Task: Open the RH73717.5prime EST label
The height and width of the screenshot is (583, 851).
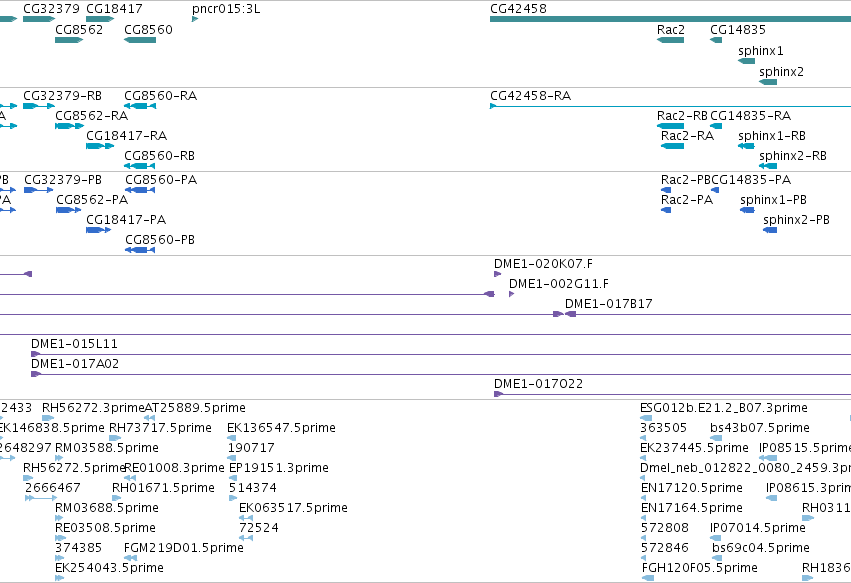Action: click(160, 428)
